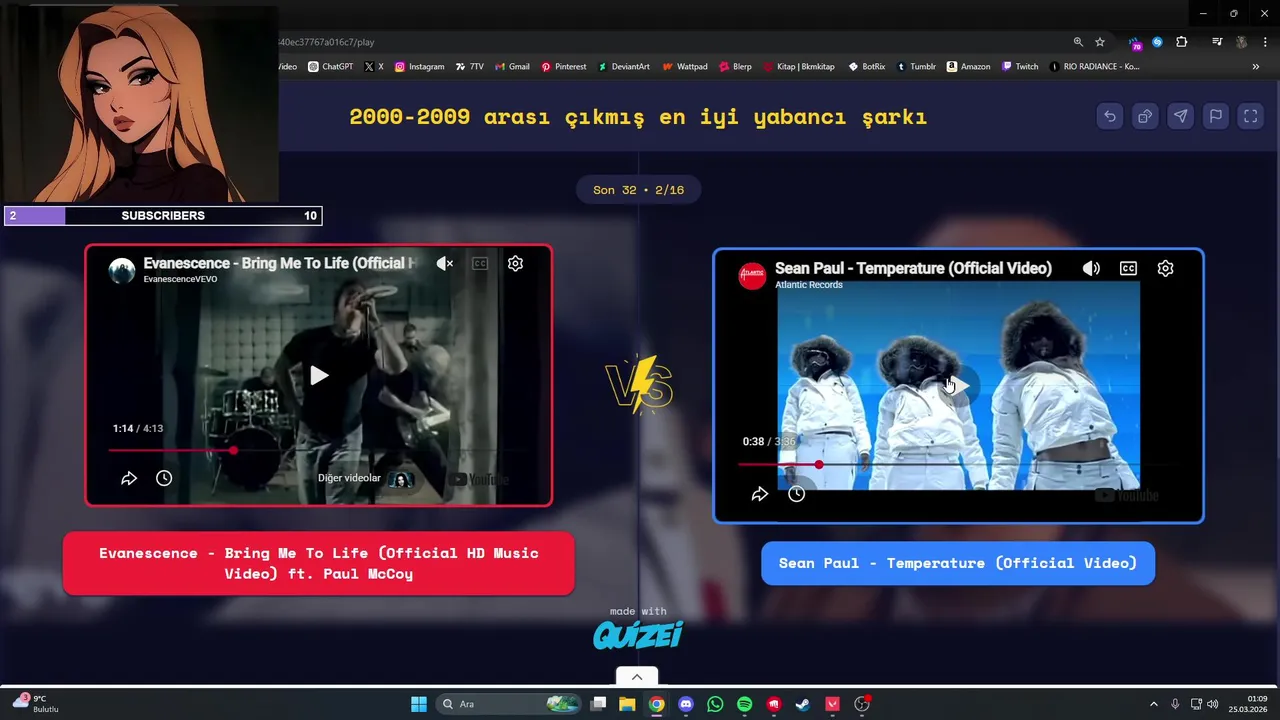This screenshot has width=1280, height=720.
Task: Open the BotRix bookmark
Action: click(x=867, y=67)
